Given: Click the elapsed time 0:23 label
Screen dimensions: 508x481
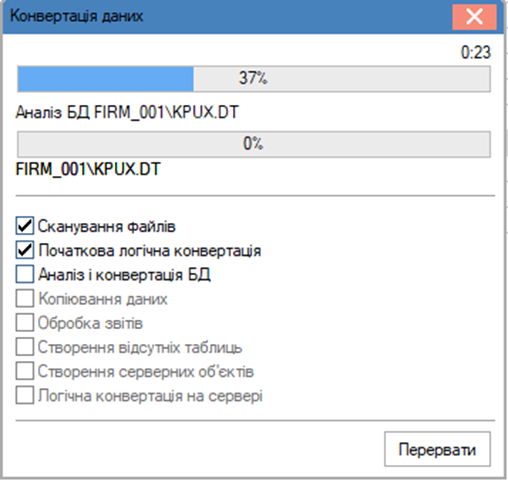Looking at the screenshot, I should [476, 52].
